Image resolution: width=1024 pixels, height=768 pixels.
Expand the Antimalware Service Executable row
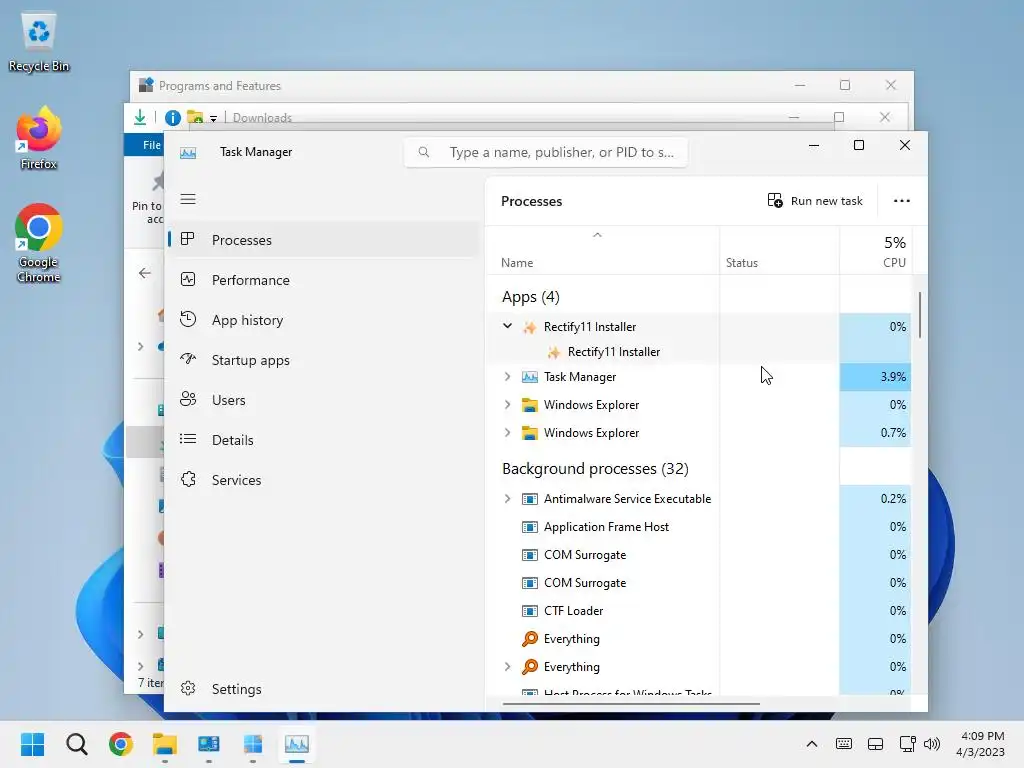(507, 499)
